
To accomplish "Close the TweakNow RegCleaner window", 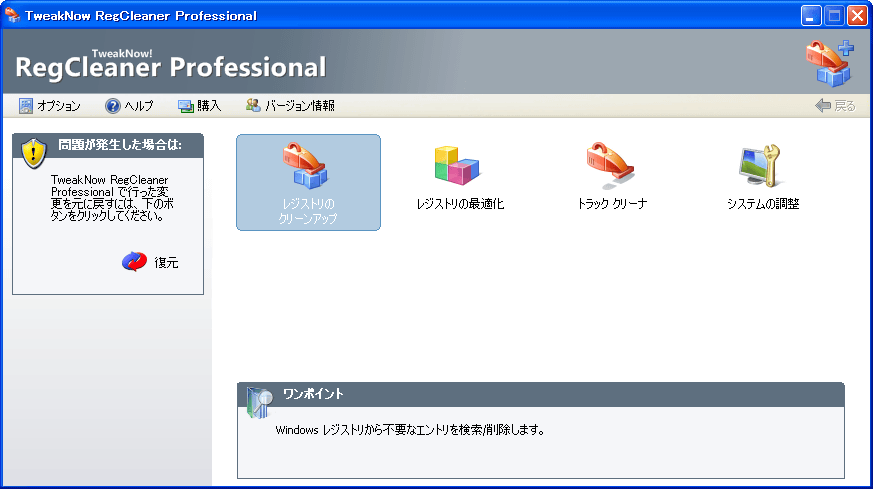I will [857, 16].
